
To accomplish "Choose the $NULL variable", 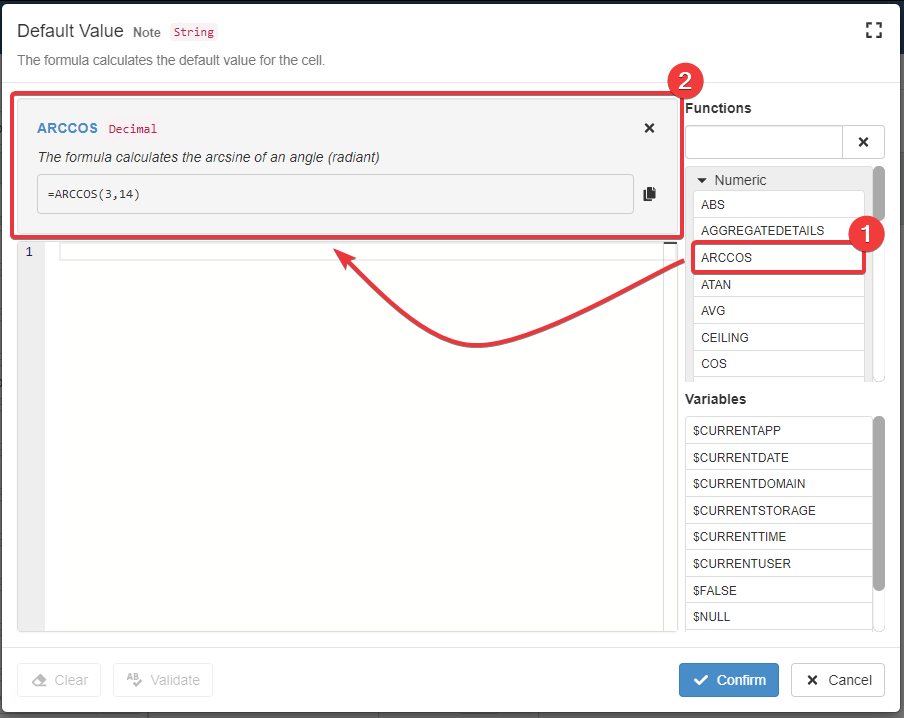I will coord(776,616).
